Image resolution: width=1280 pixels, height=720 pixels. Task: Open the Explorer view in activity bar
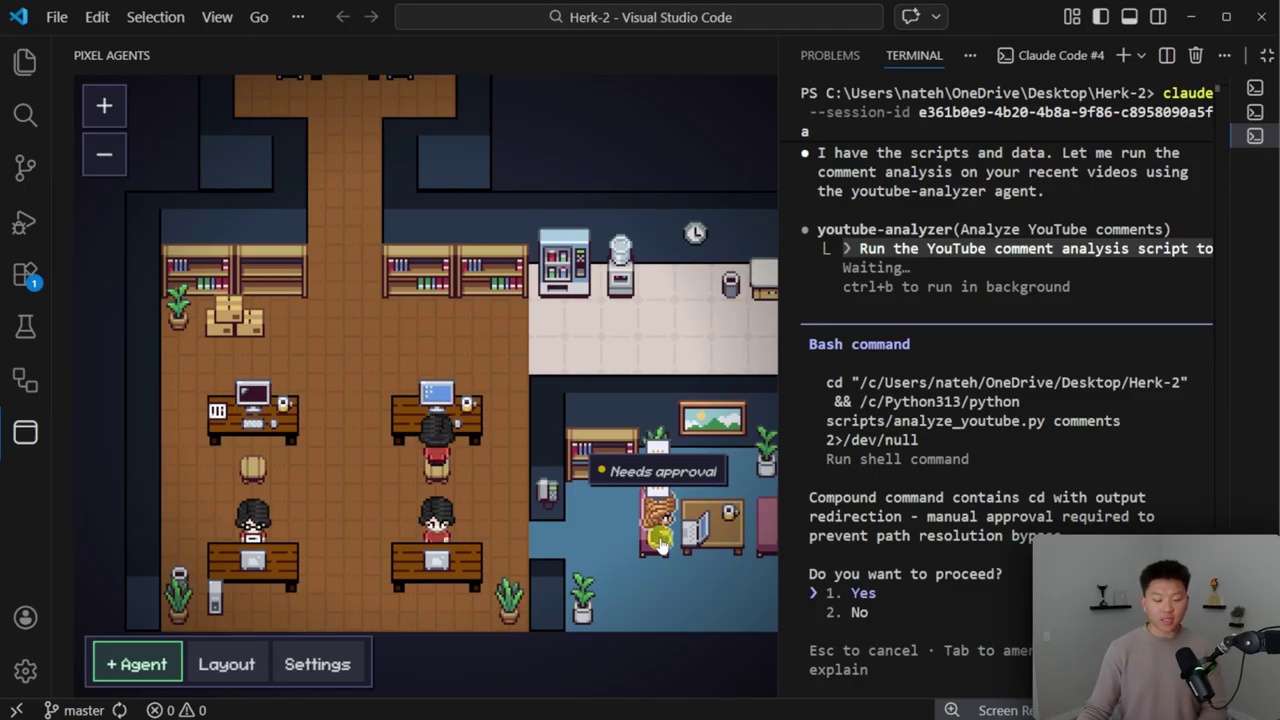(x=25, y=62)
